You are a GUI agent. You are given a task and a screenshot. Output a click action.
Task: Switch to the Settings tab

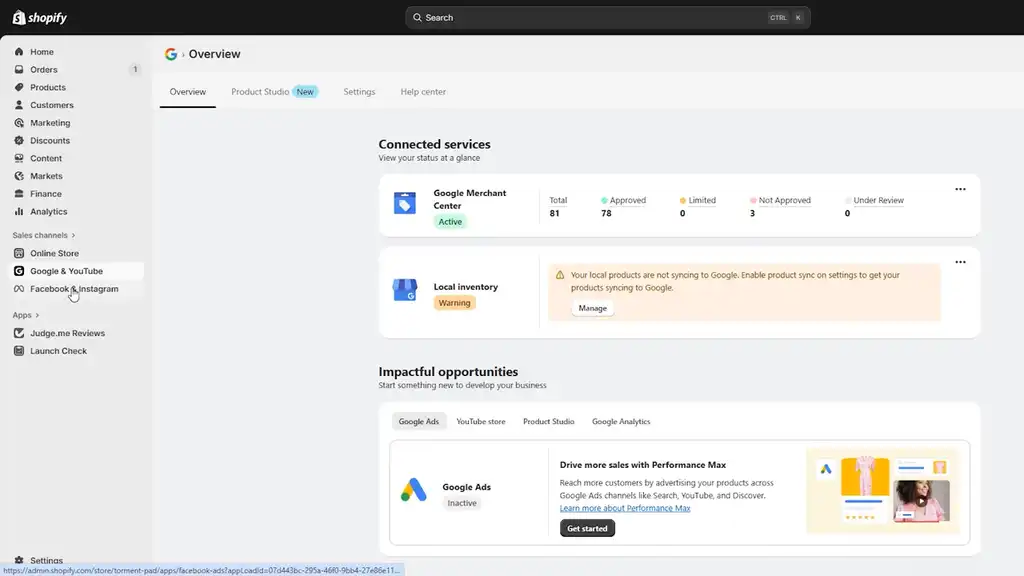pyautogui.click(x=359, y=92)
